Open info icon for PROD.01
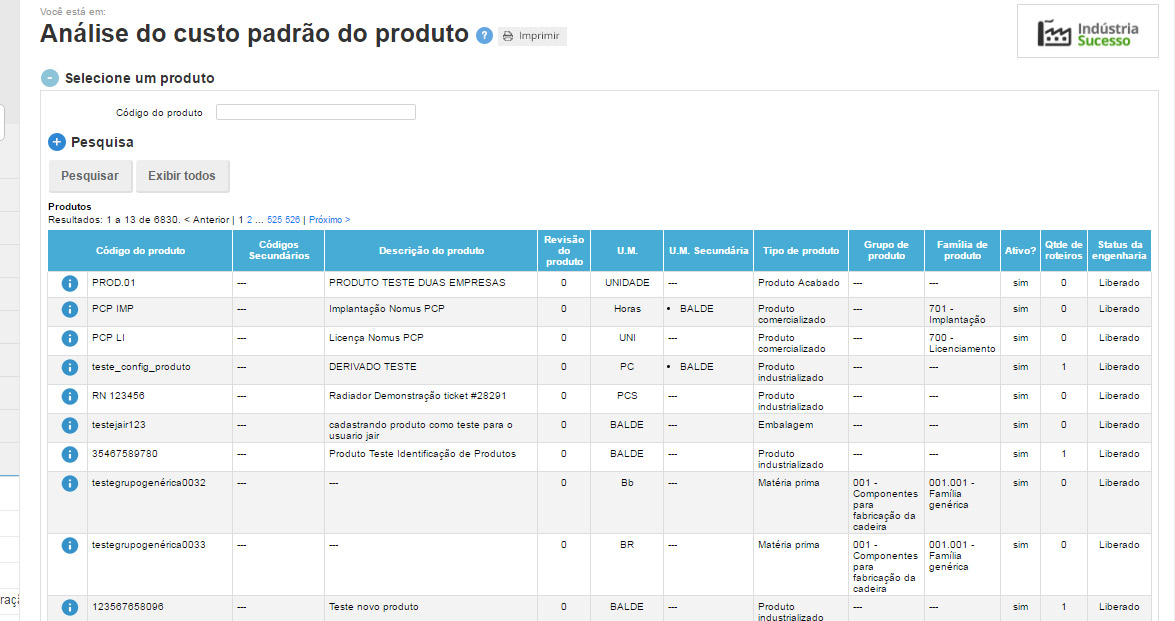 [69, 283]
